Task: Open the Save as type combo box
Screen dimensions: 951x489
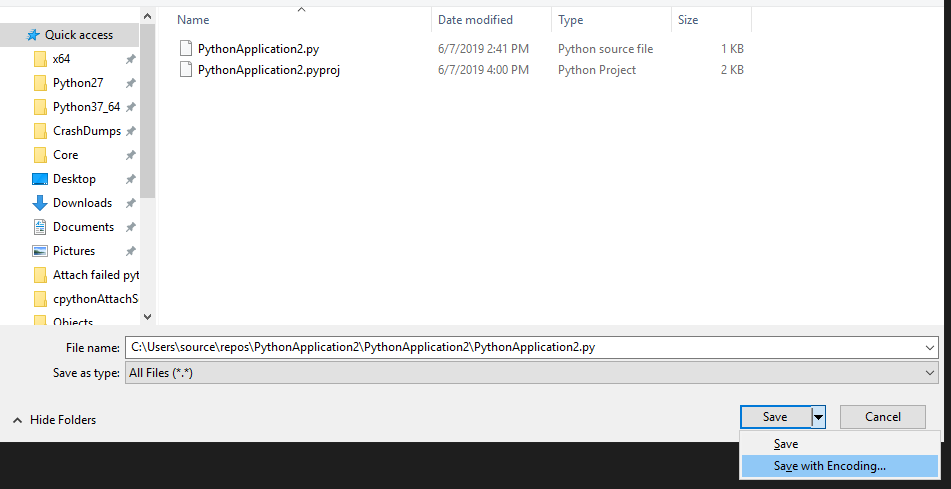Action: click(x=531, y=373)
